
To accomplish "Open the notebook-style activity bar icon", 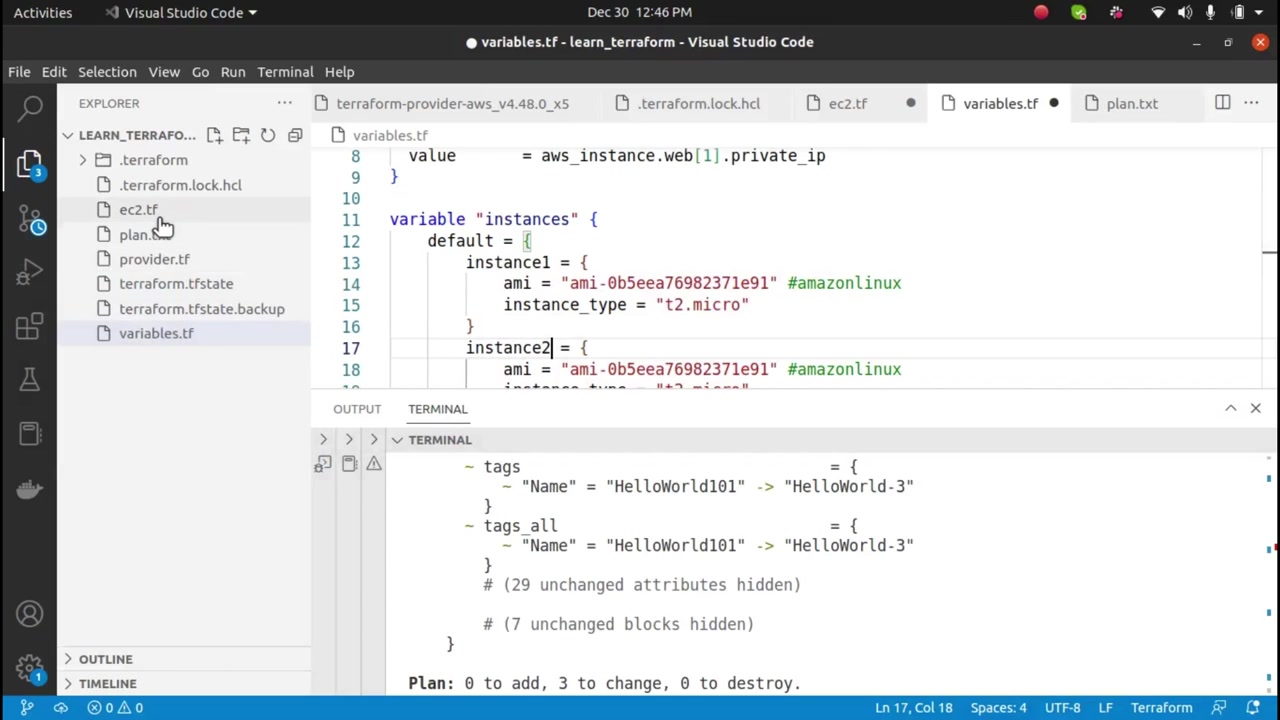I will (30, 433).
